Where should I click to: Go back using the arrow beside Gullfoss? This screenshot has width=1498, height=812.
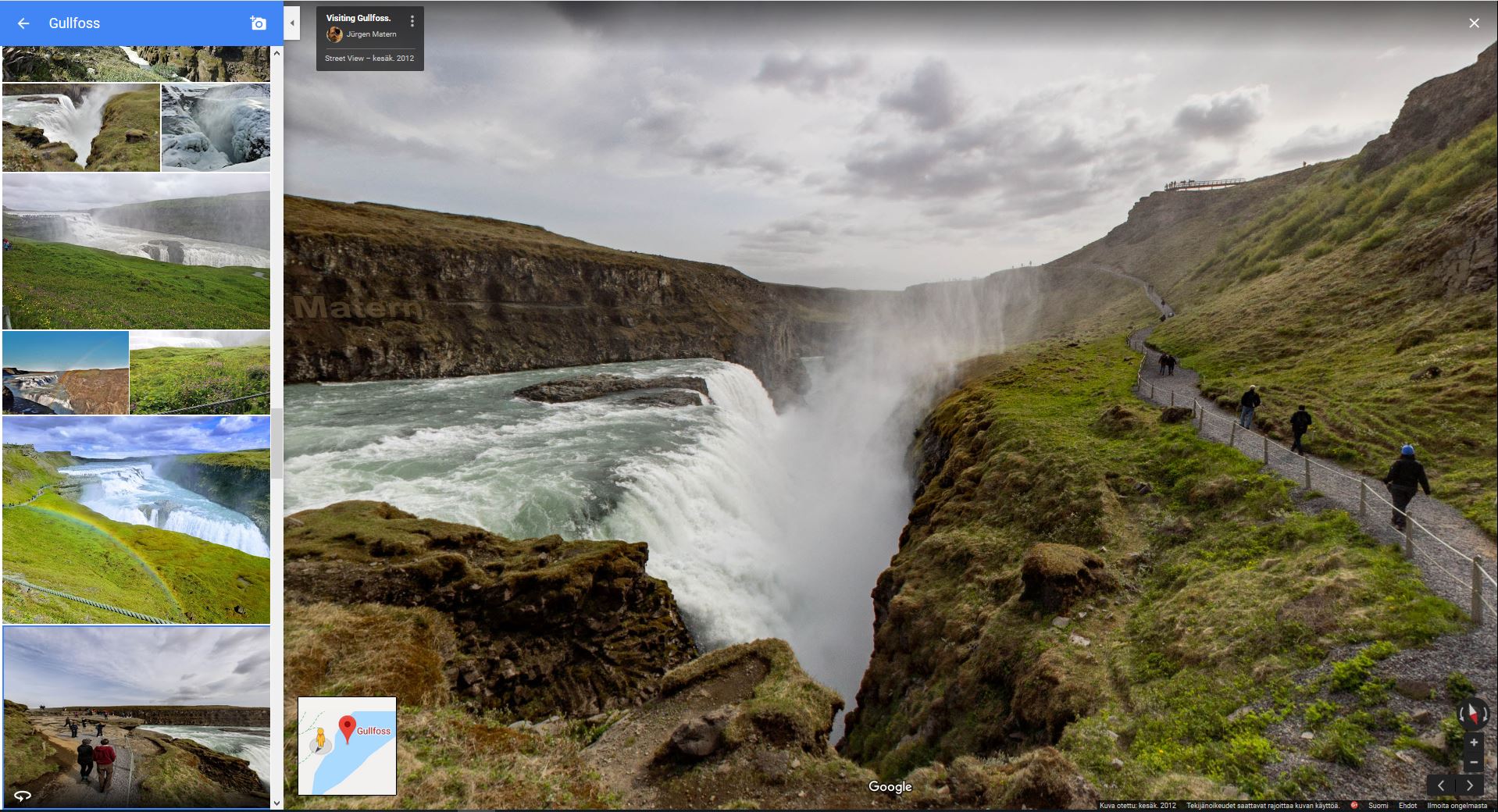tap(23, 23)
